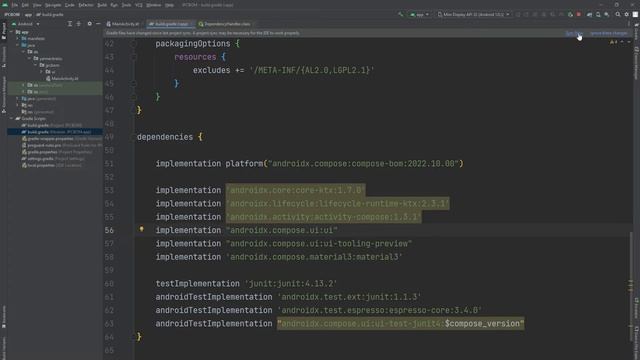This screenshot has height=360, width=640.
Task: Open Search Everywhere magnifier icon
Action: [x=618, y=14]
